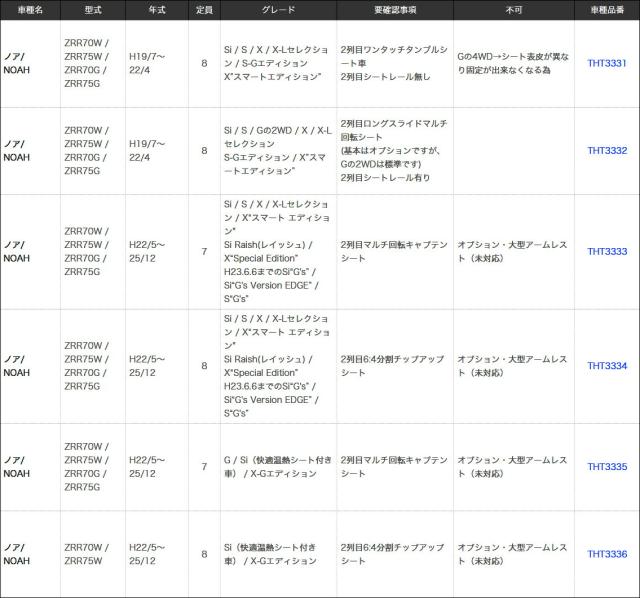Select the H22/5～25/12 year in THT3336 row
Viewport: 640px width, 598px height.
click(x=147, y=554)
